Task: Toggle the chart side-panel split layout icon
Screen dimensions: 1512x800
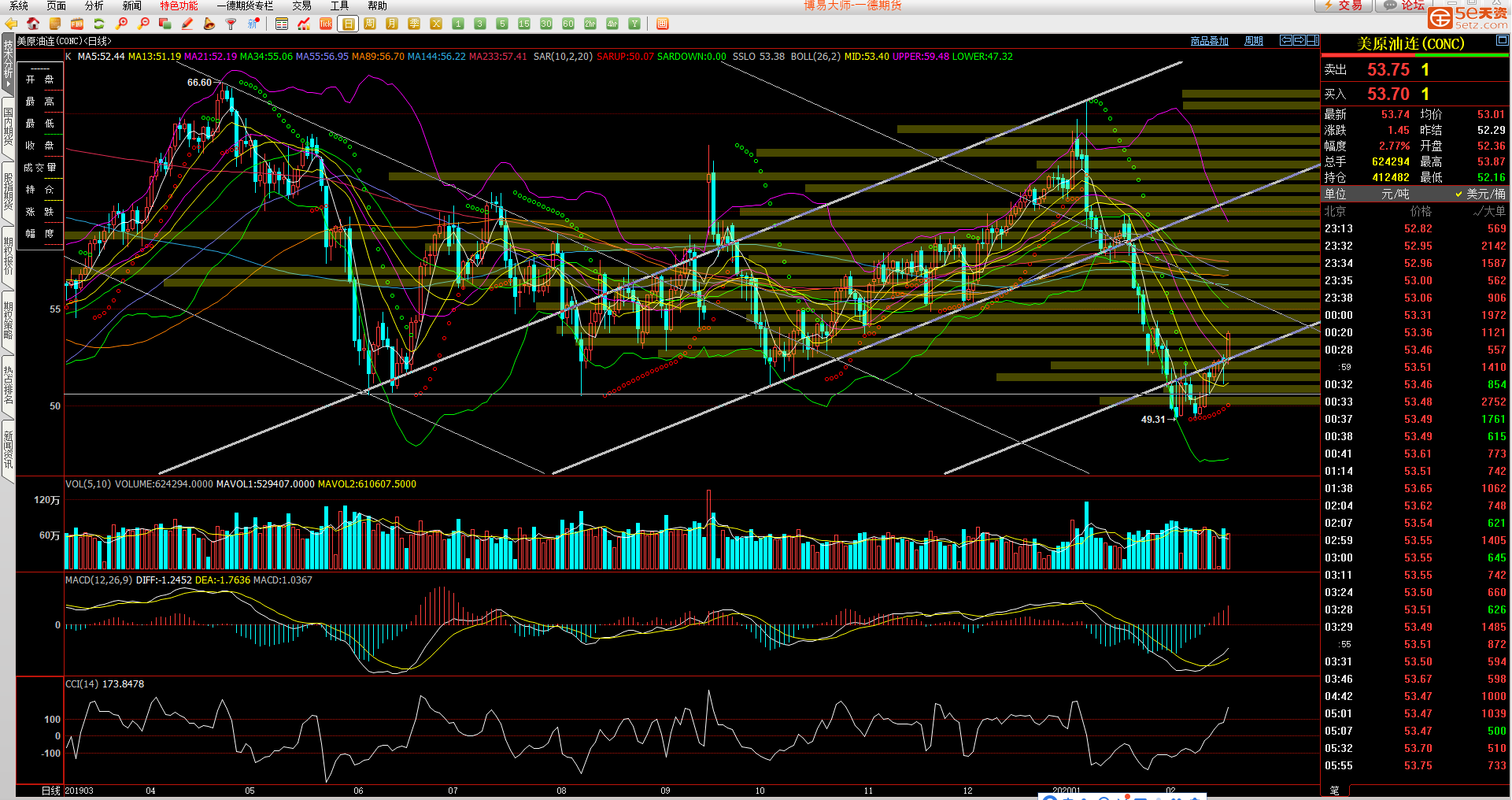Action: pos(1312,40)
